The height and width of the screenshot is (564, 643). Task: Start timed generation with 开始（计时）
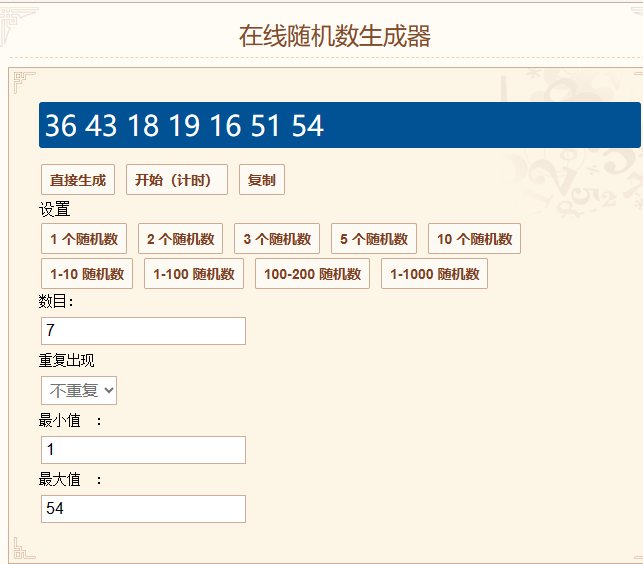pos(177,180)
